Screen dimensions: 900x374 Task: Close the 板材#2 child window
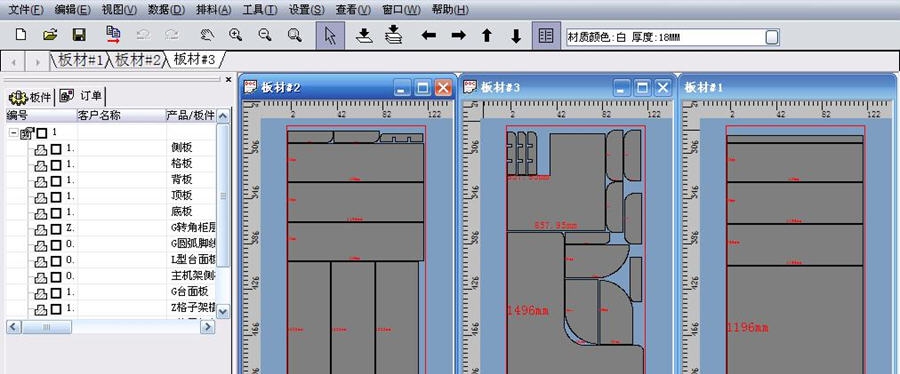click(x=443, y=88)
